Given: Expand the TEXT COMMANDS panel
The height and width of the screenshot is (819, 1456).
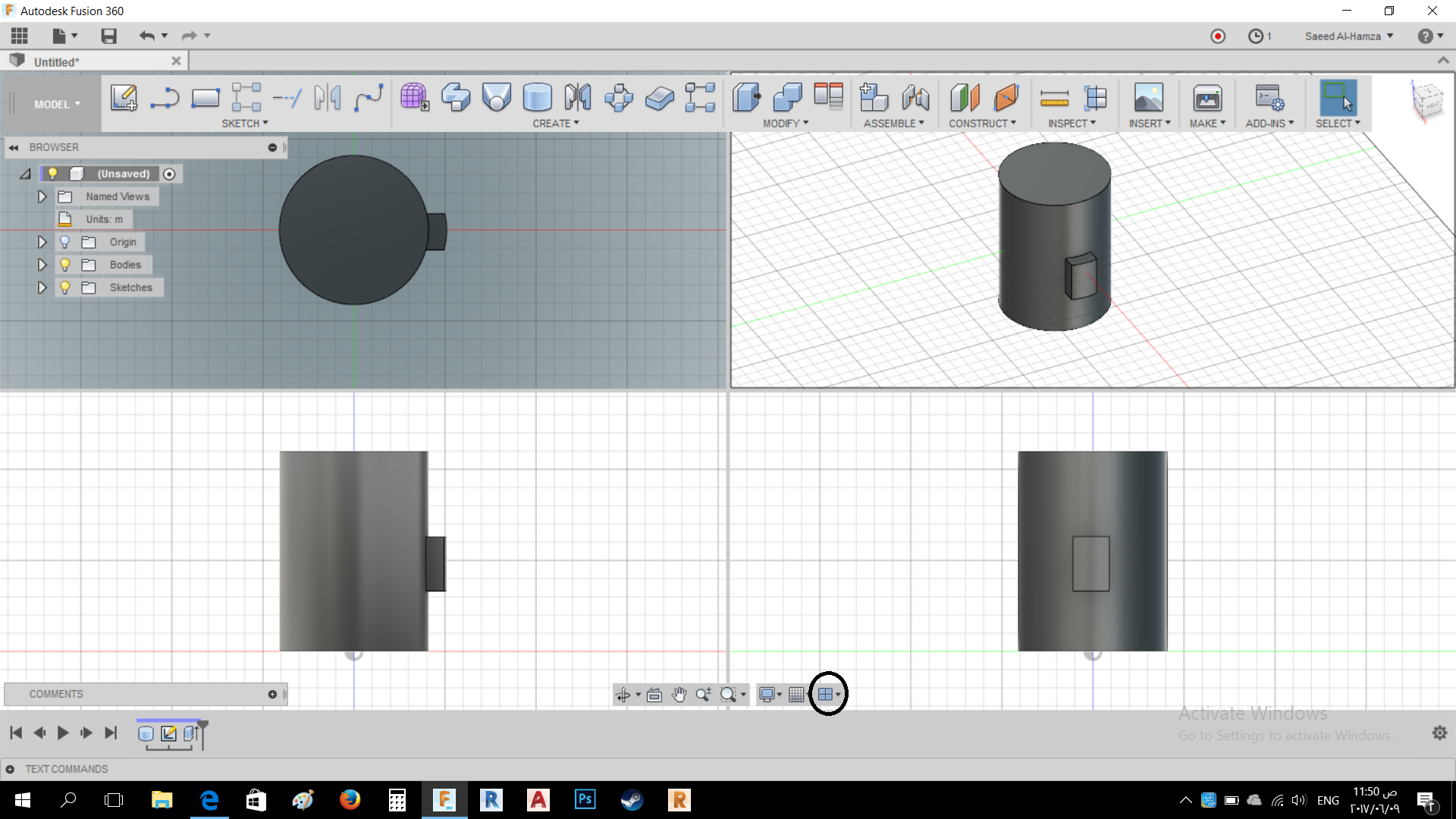Looking at the screenshot, I should click(x=10, y=769).
